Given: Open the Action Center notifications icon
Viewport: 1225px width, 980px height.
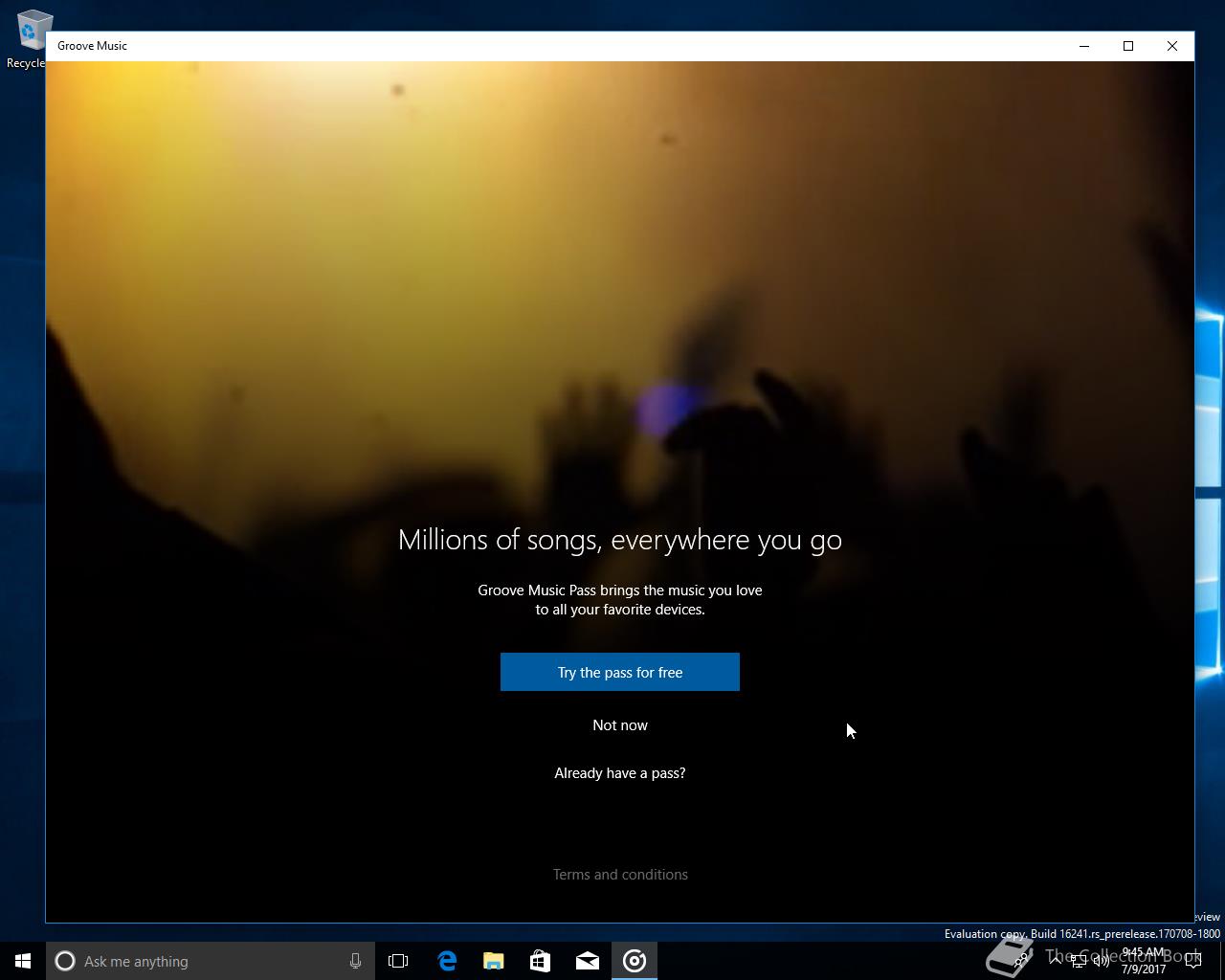Looking at the screenshot, I should coord(1192,961).
